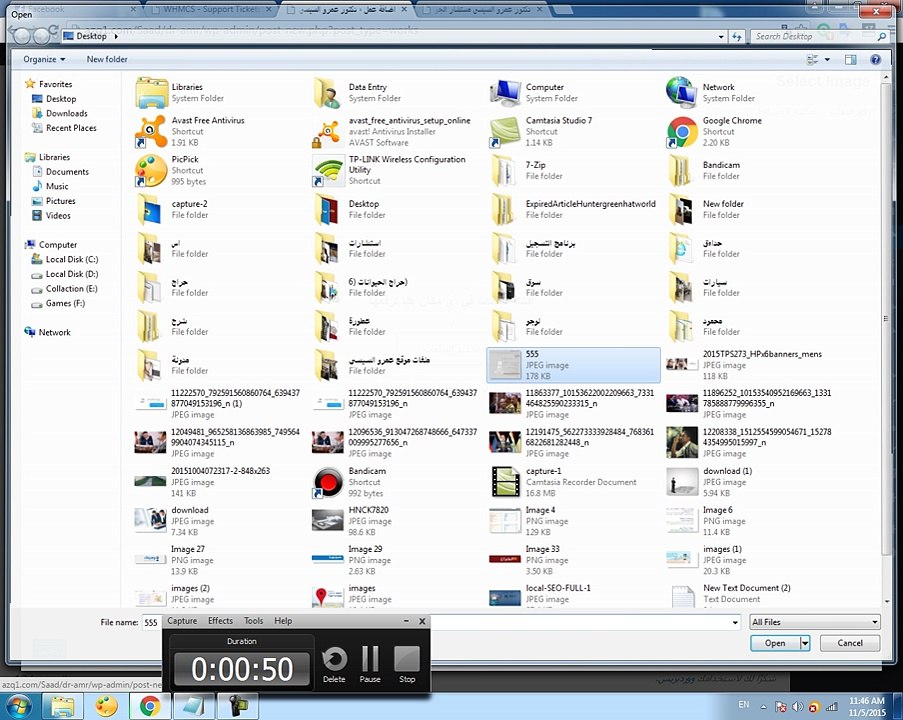Viewport: 903px width, 720px height.
Task: Stop the Camtasia recording
Action: coord(407,664)
